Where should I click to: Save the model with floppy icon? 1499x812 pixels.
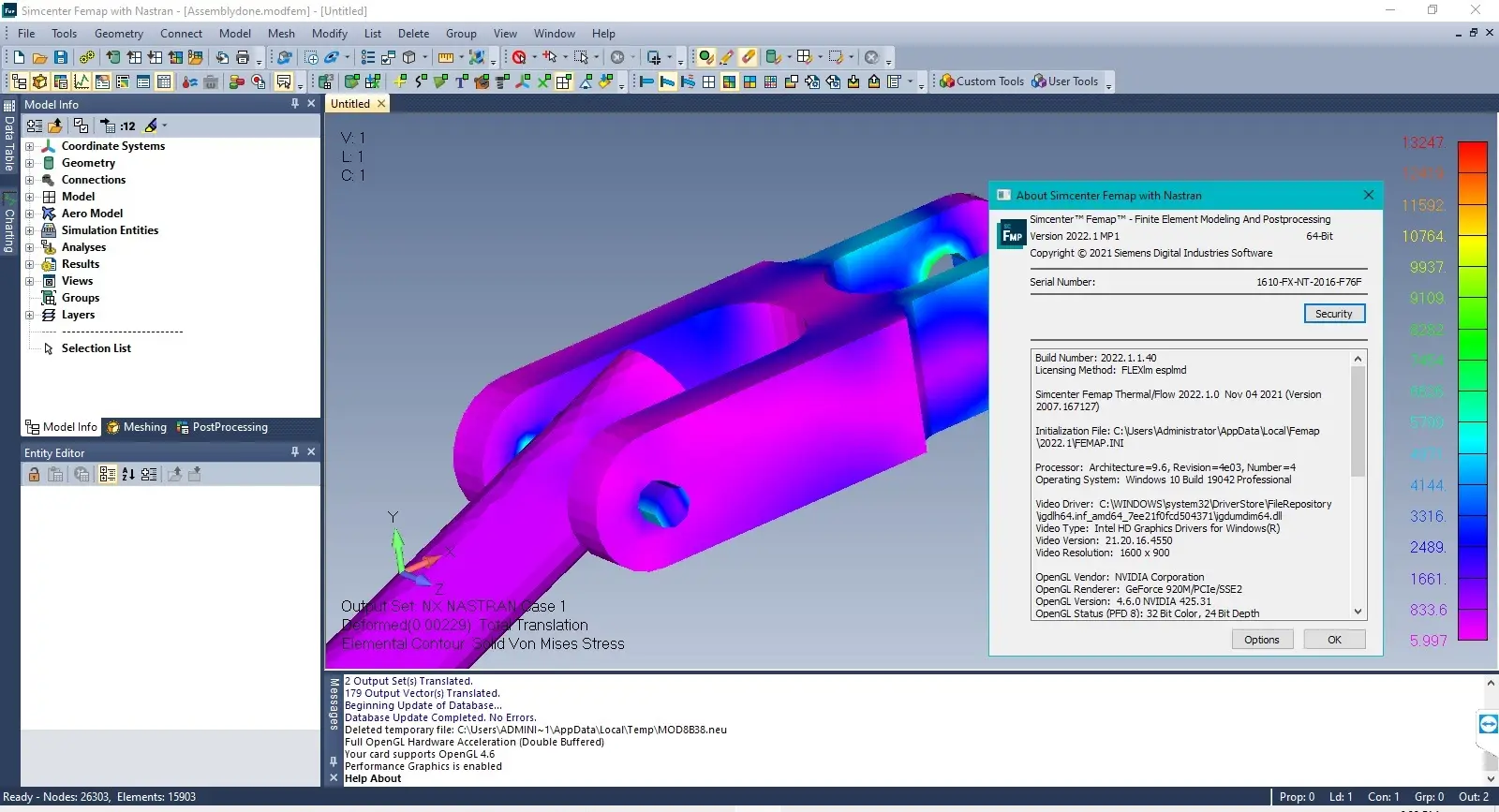coord(60,57)
